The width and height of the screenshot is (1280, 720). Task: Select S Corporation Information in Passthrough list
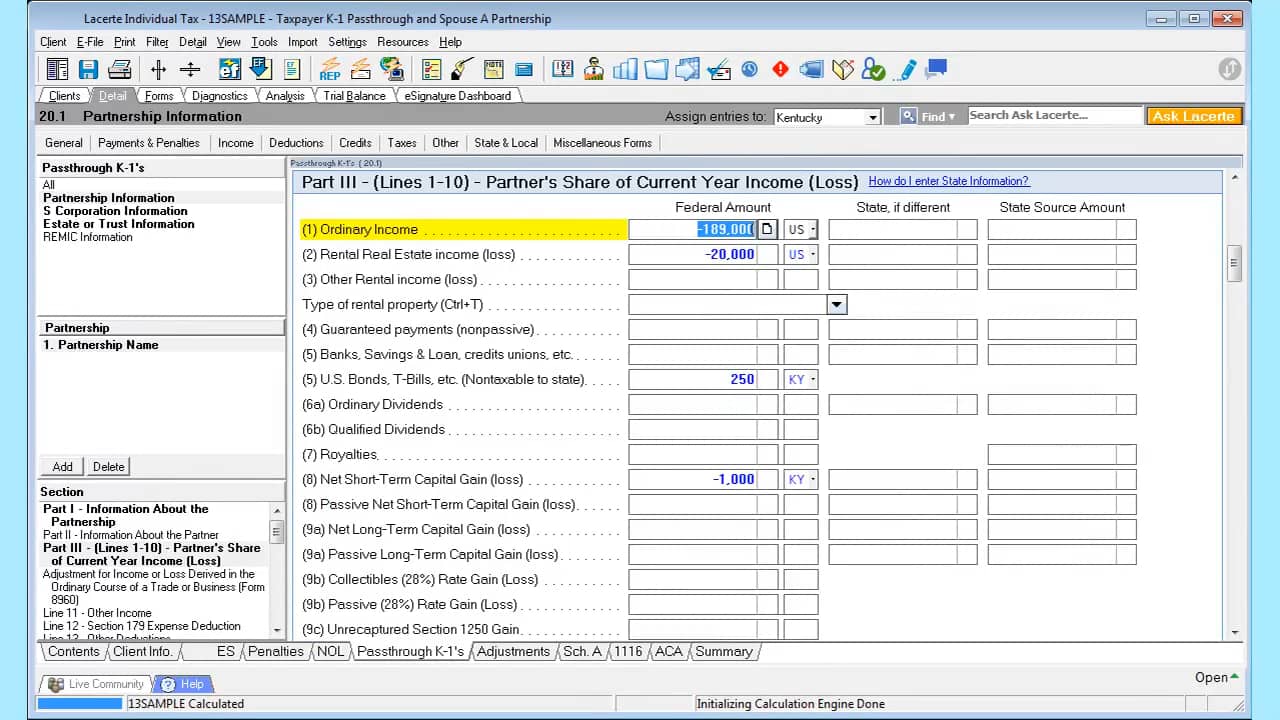click(115, 211)
